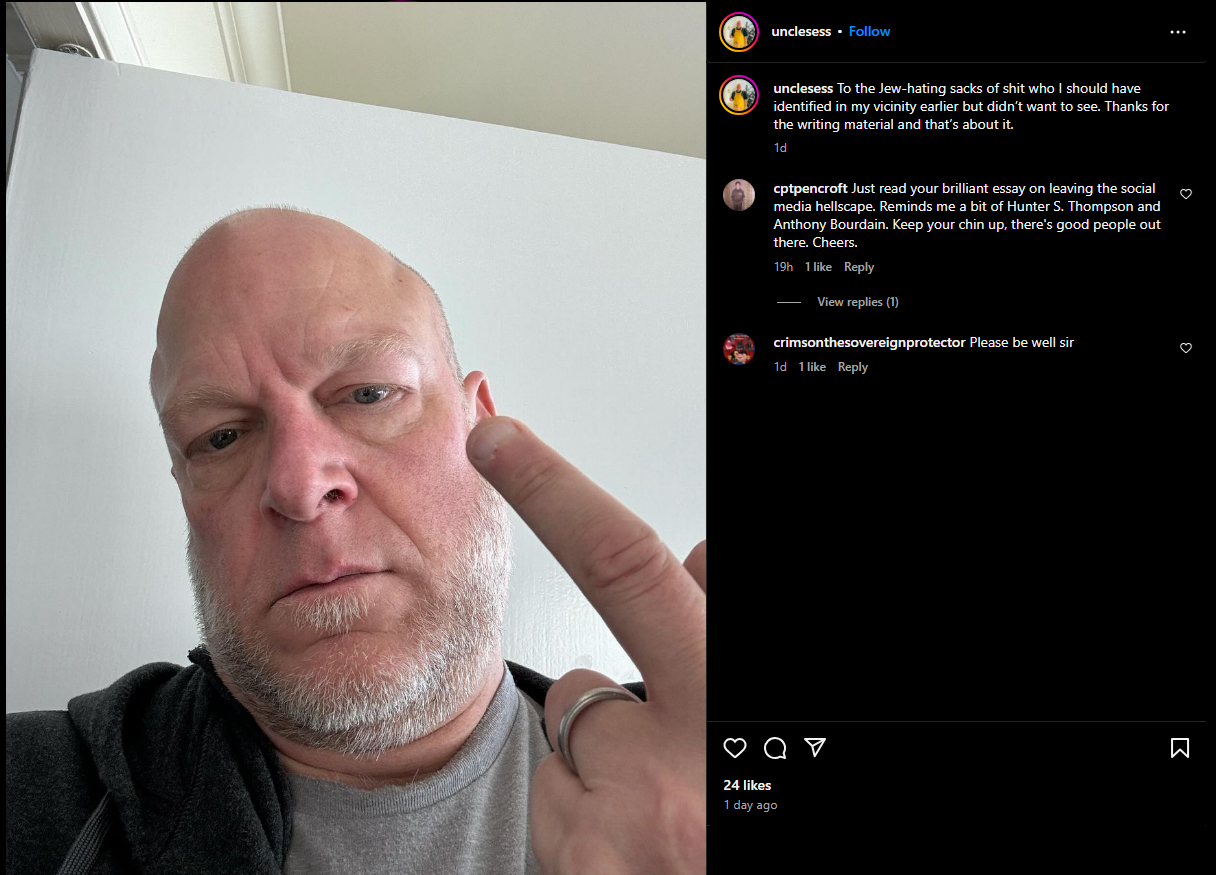Screen dimensions: 1216x875
Task: Open cptpencroft's avatar
Action: [739, 195]
